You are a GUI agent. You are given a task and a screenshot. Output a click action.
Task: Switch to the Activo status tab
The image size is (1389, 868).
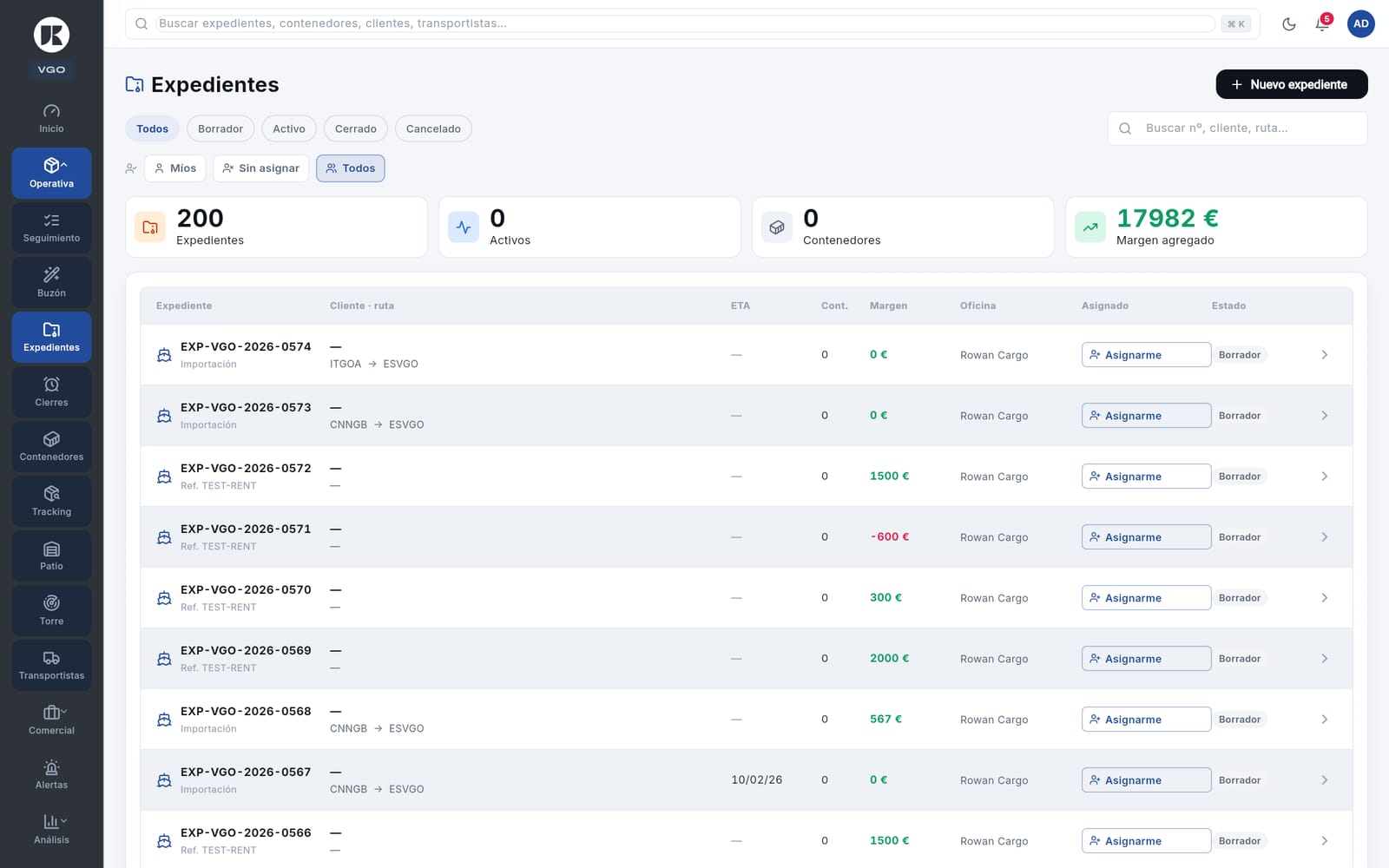pos(289,128)
